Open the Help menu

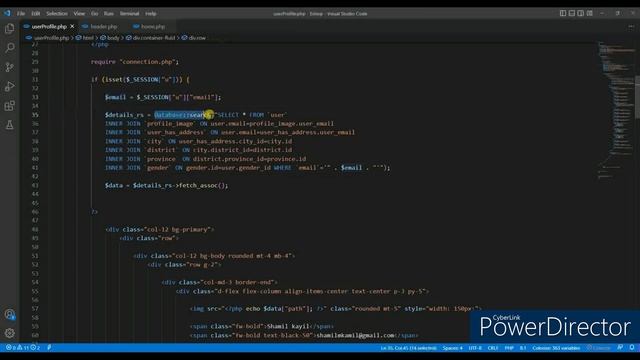pos(151,13)
